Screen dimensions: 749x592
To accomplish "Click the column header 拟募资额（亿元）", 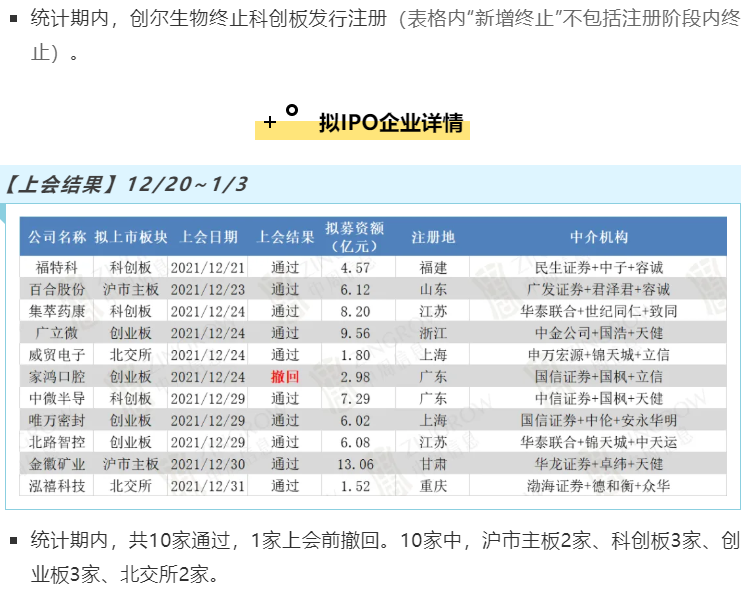I will tap(354, 237).
